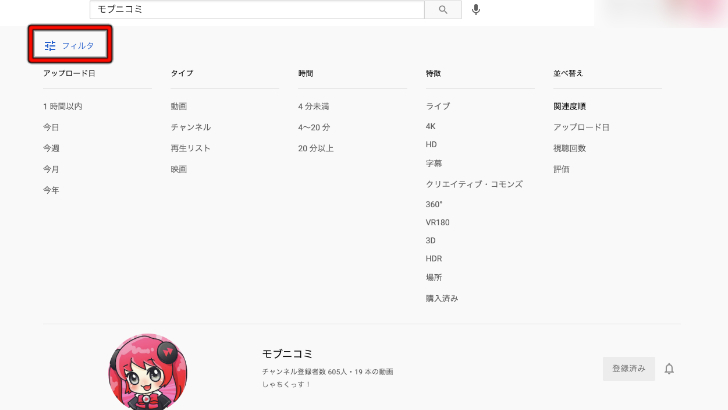This screenshot has width=728, height=410.
Task: Filter uploads by 今年
Action: (51, 190)
